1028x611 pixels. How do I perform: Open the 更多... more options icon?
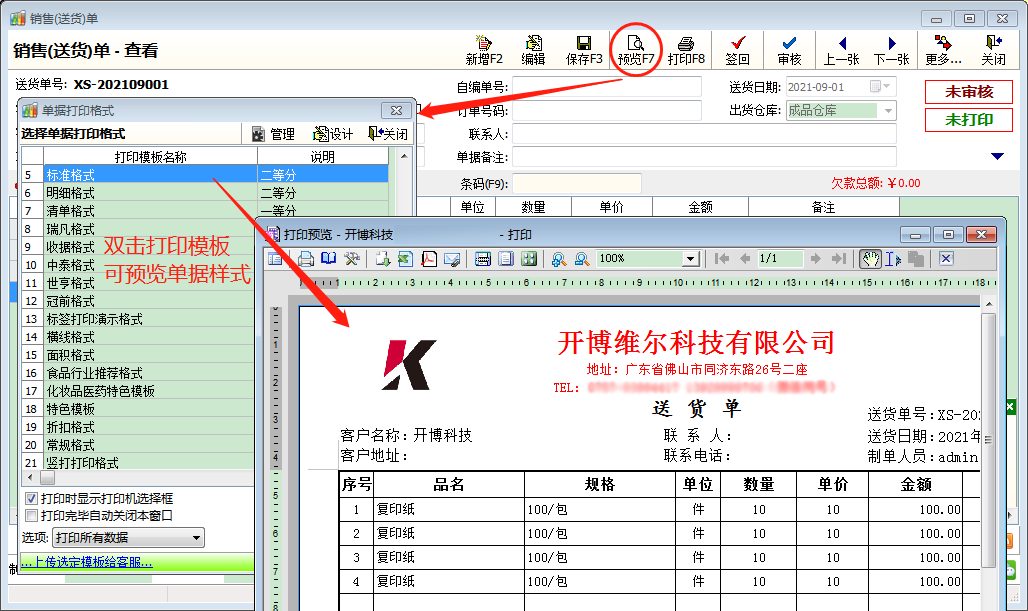[x=943, y=43]
